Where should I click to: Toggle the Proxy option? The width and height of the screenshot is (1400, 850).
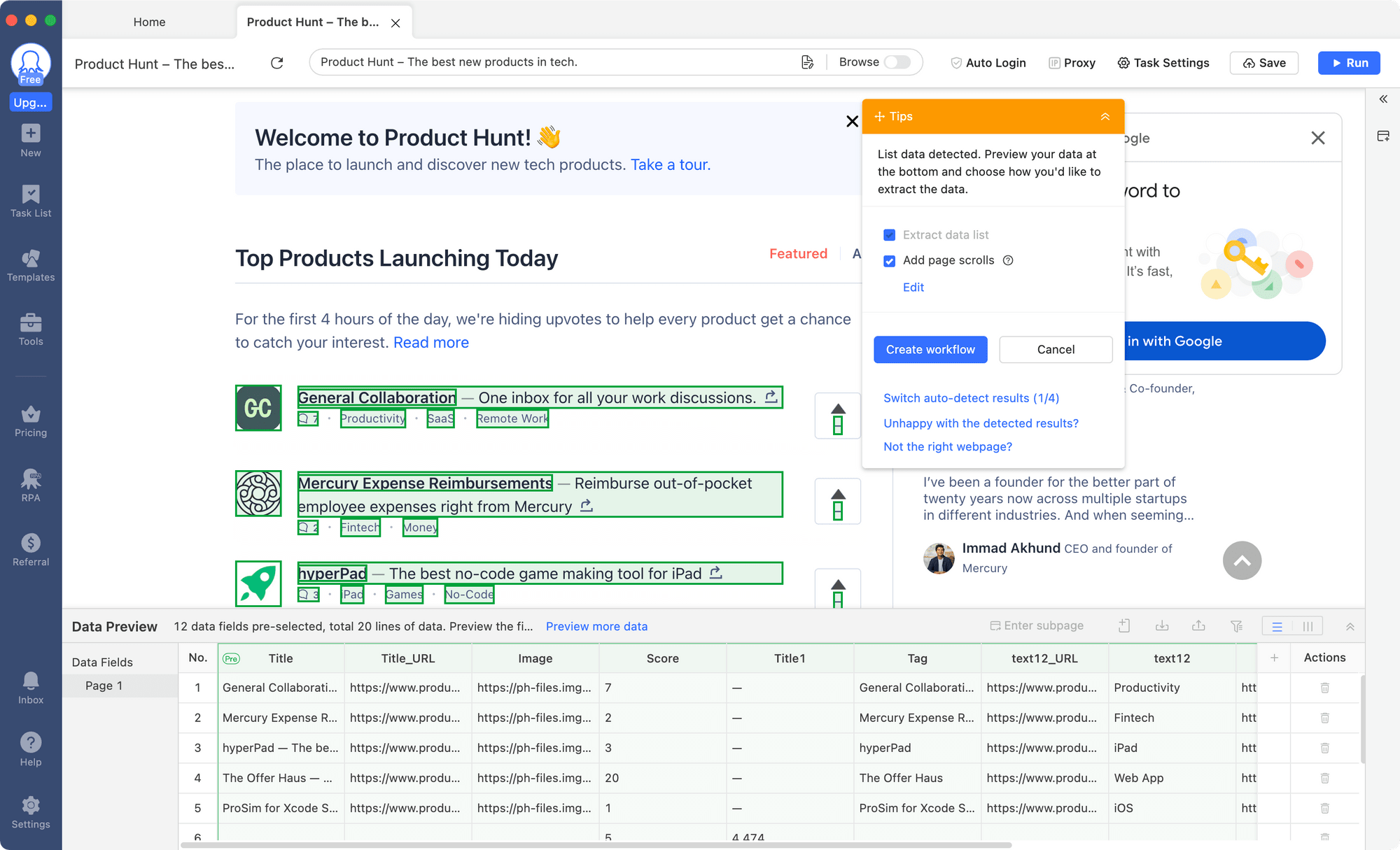point(1072,63)
